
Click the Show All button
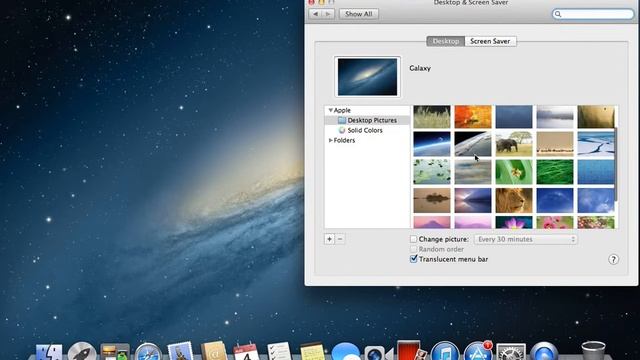point(358,14)
